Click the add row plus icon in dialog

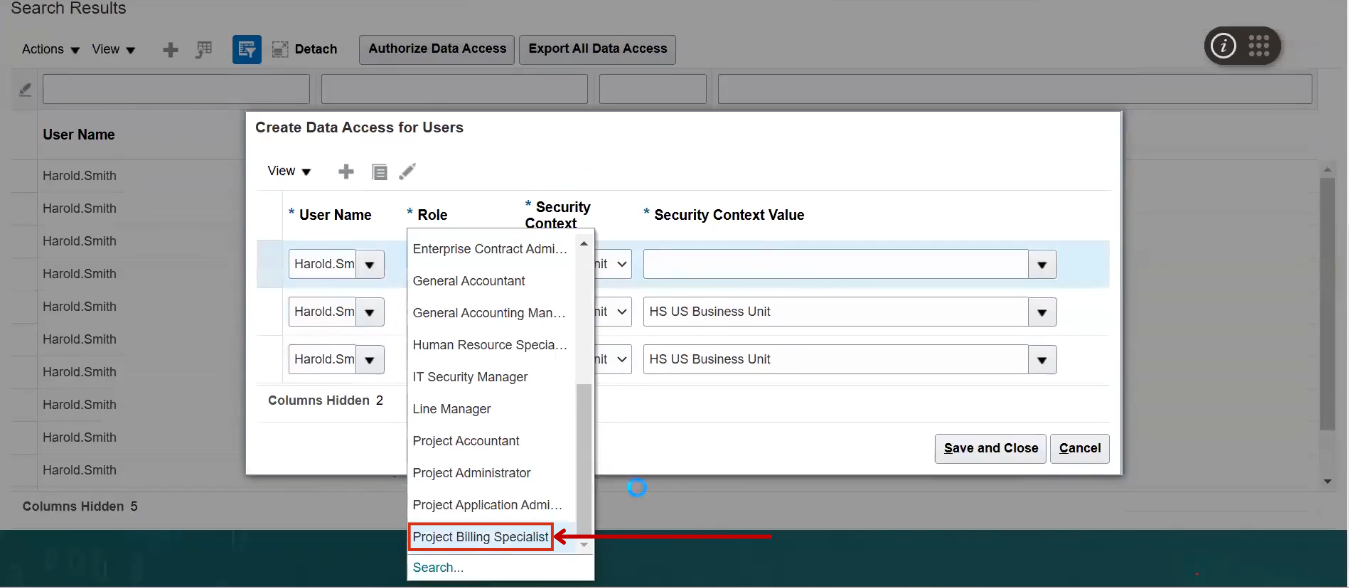coord(345,171)
